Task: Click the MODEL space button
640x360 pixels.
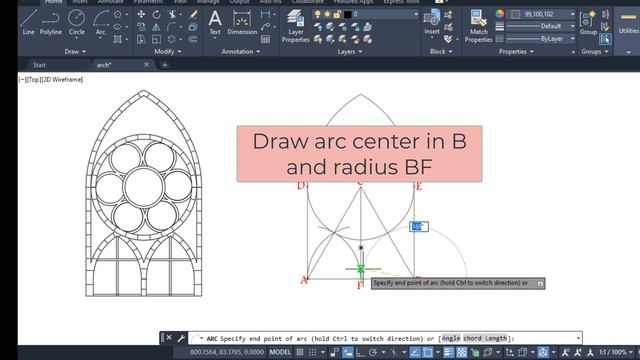Action: tap(280, 352)
